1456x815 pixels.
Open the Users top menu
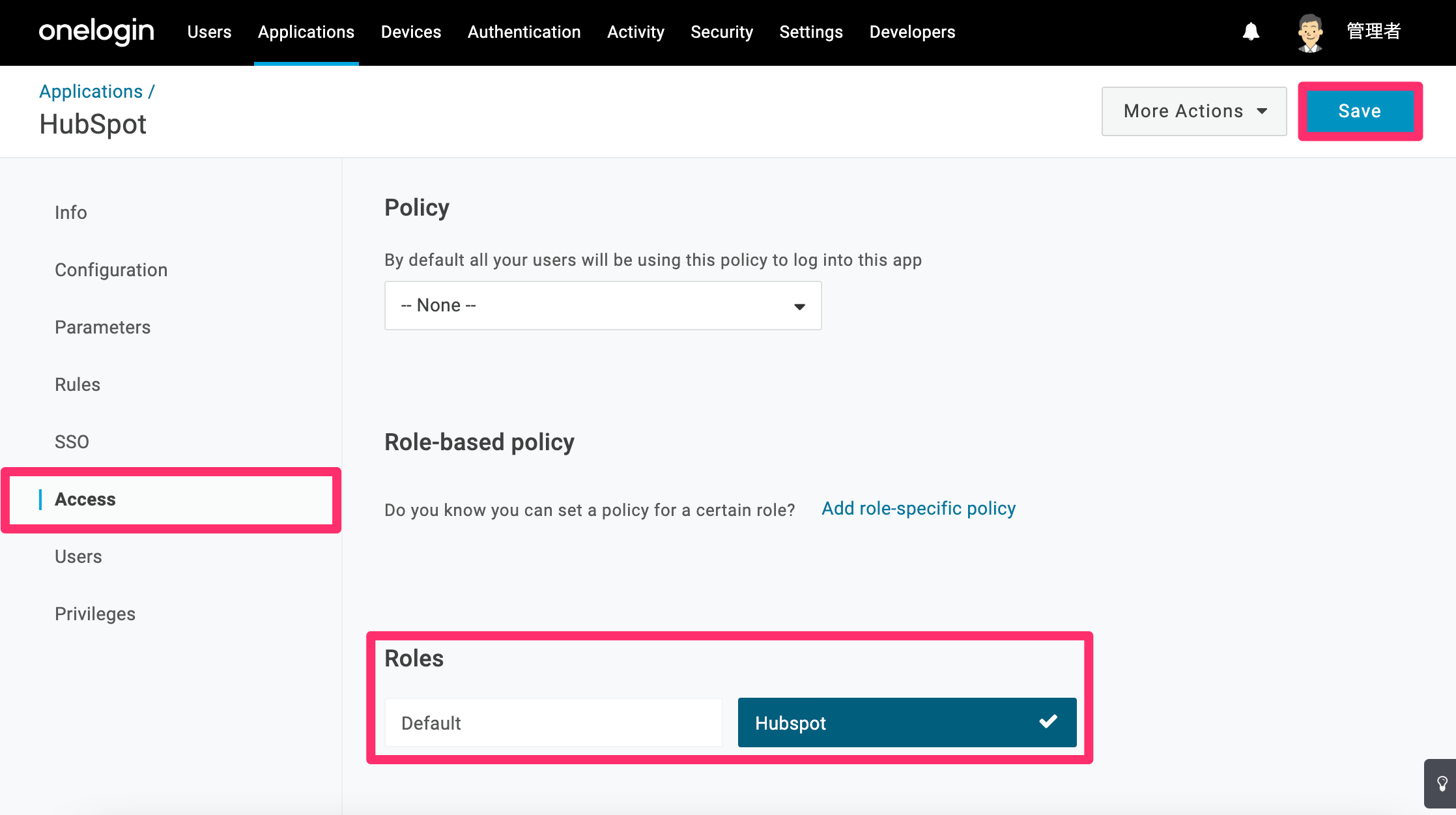pos(209,32)
